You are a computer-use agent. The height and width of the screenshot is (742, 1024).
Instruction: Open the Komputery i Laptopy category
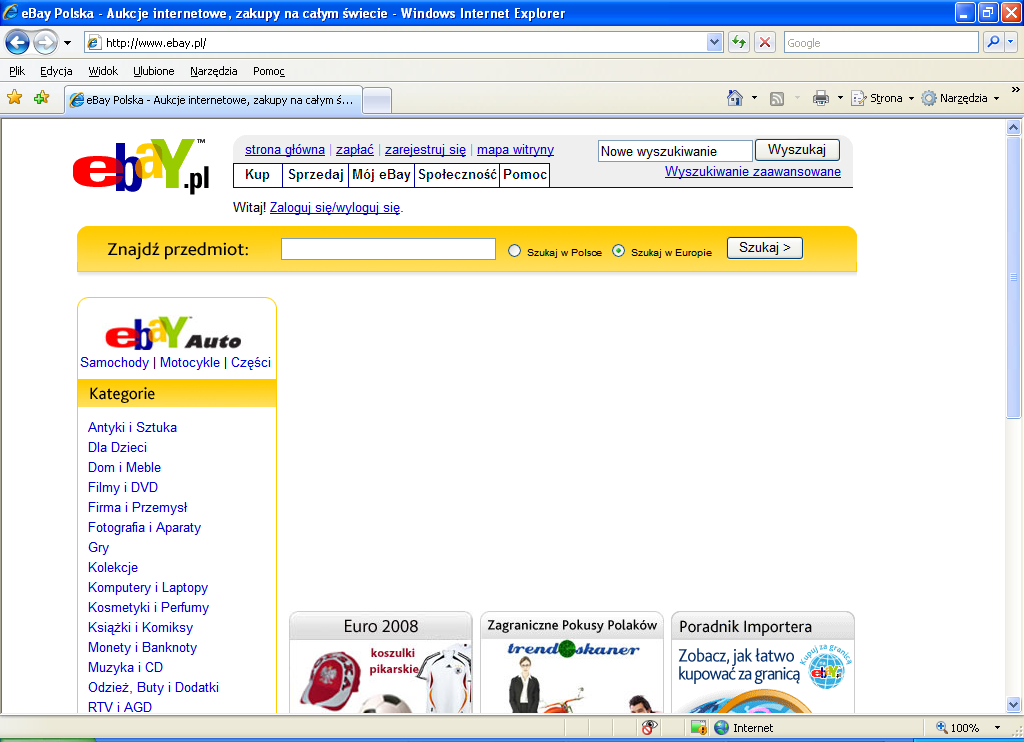pyautogui.click(x=148, y=587)
